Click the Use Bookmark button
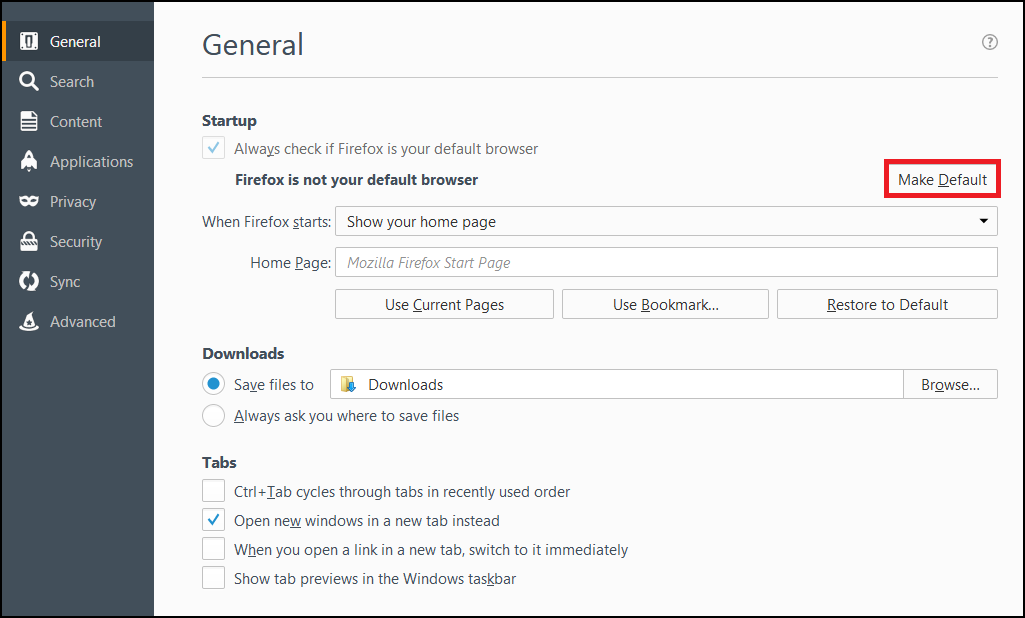 (665, 304)
